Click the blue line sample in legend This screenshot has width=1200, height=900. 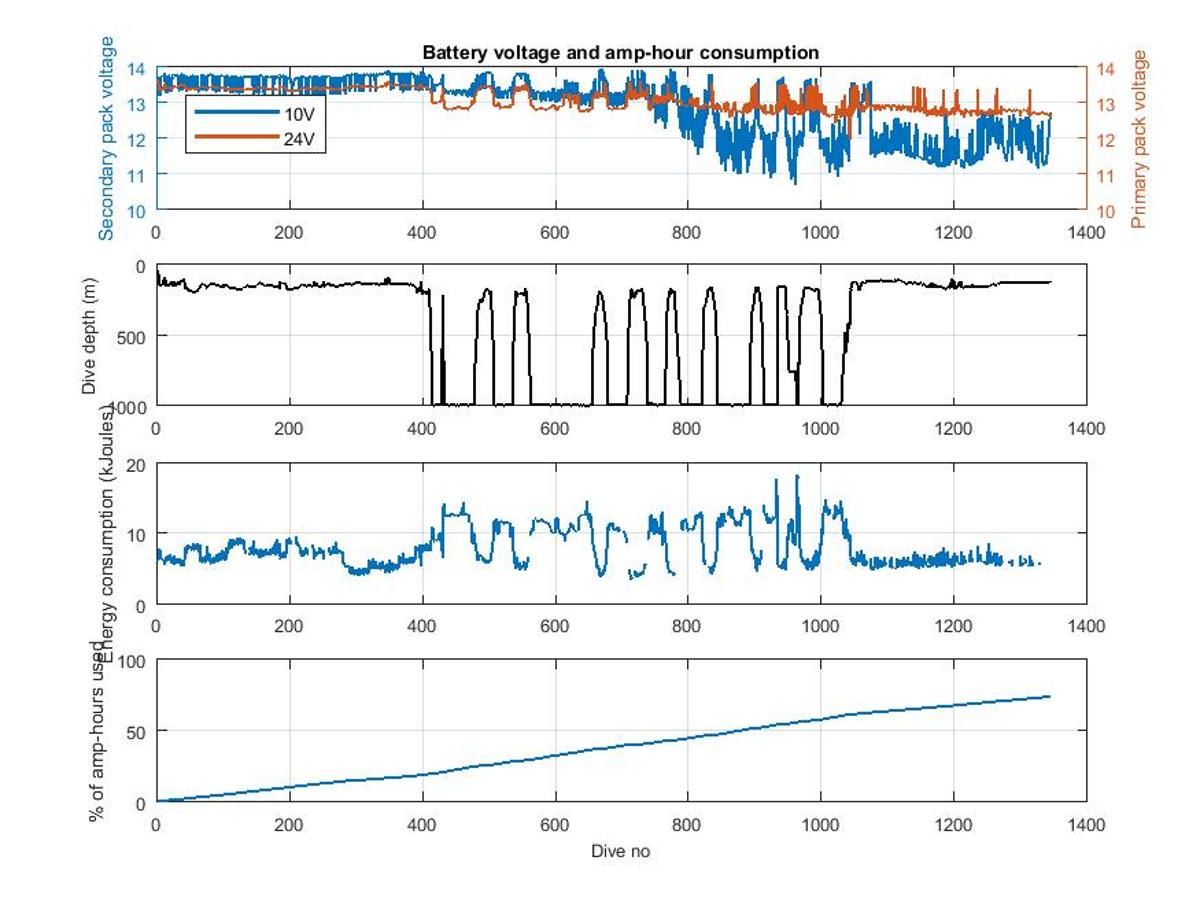pos(236,113)
